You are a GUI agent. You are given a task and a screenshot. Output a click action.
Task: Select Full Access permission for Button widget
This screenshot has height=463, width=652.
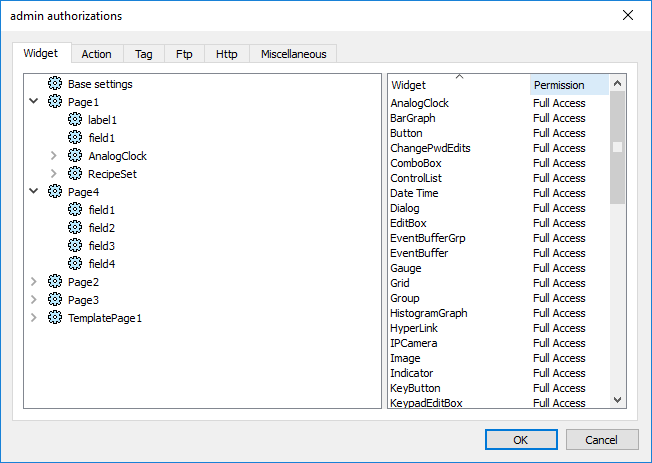(x=559, y=133)
